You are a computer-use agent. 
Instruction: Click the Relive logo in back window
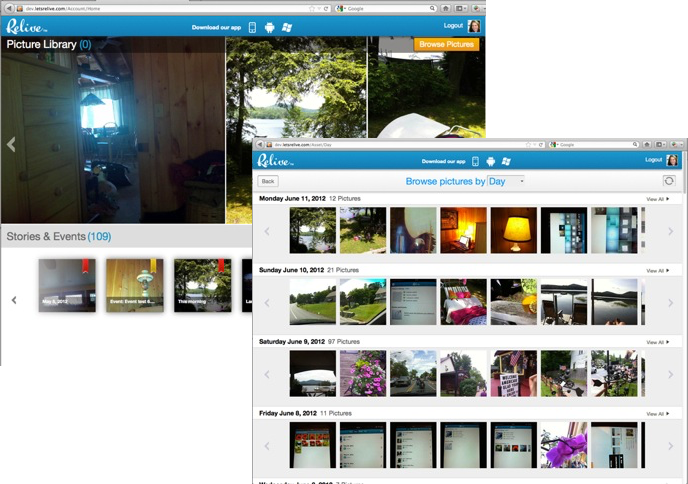tap(26, 27)
